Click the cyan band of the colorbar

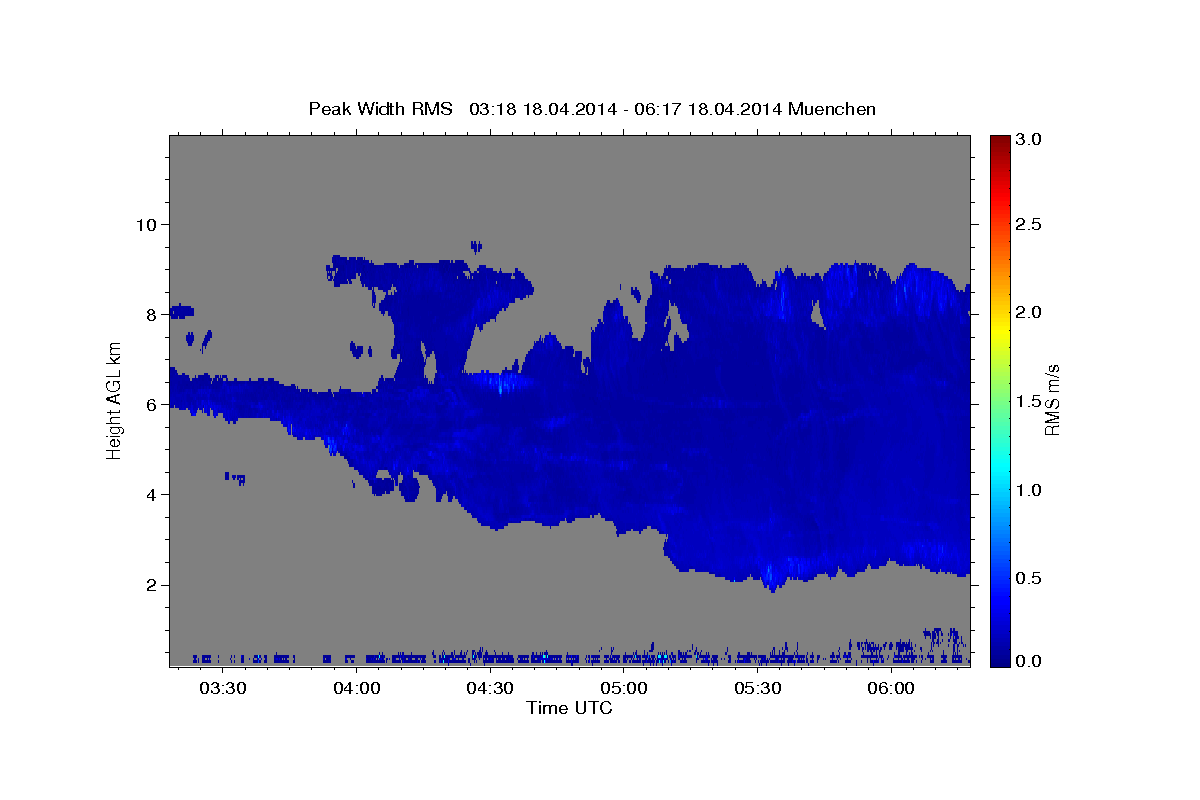point(999,470)
